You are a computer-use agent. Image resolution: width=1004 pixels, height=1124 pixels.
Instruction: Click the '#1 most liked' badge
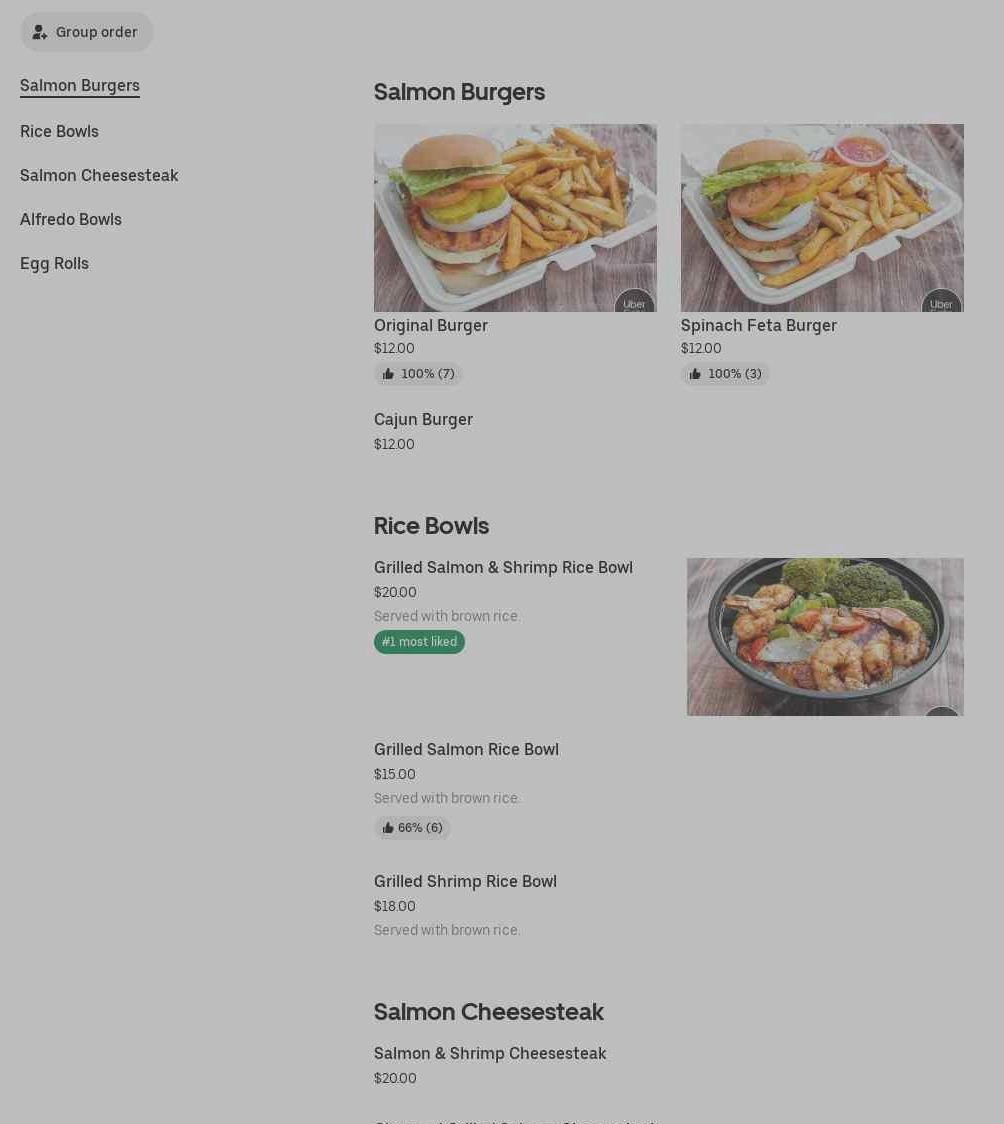pos(419,642)
